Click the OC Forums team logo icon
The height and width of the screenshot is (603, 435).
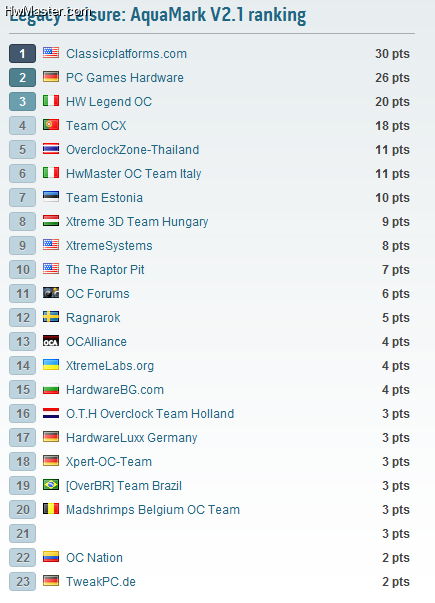point(51,293)
